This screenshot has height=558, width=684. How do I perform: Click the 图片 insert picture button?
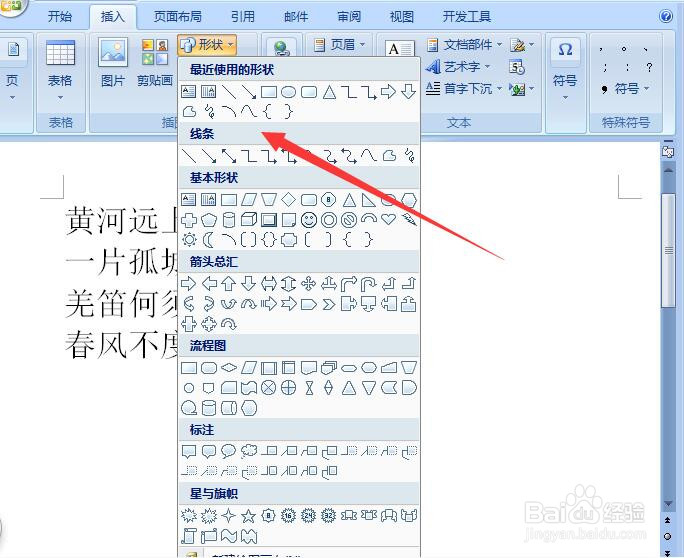click(x=113, y=62)
